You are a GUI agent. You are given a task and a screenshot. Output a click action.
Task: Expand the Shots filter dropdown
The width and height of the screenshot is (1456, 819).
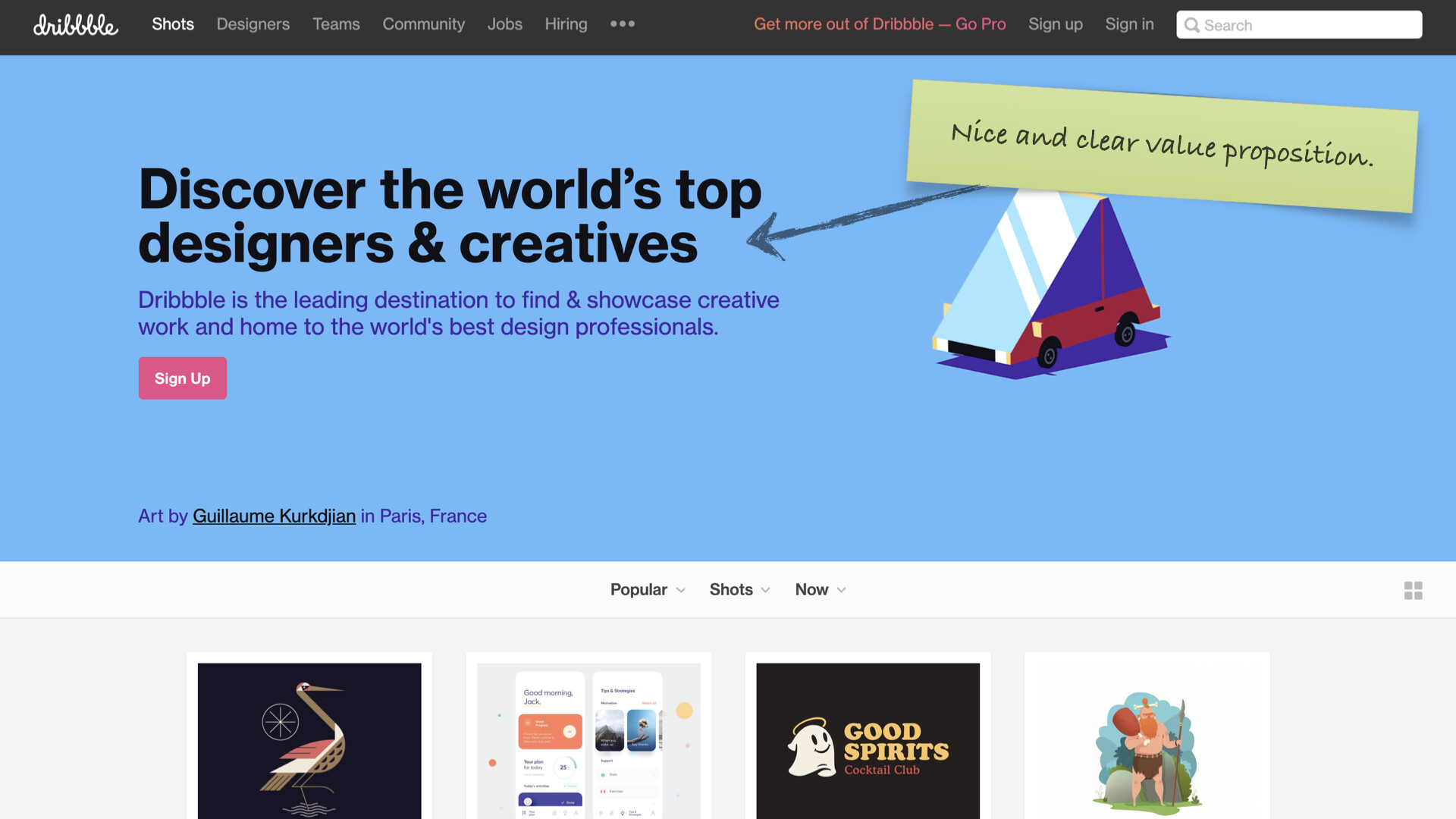pos(739,589)
